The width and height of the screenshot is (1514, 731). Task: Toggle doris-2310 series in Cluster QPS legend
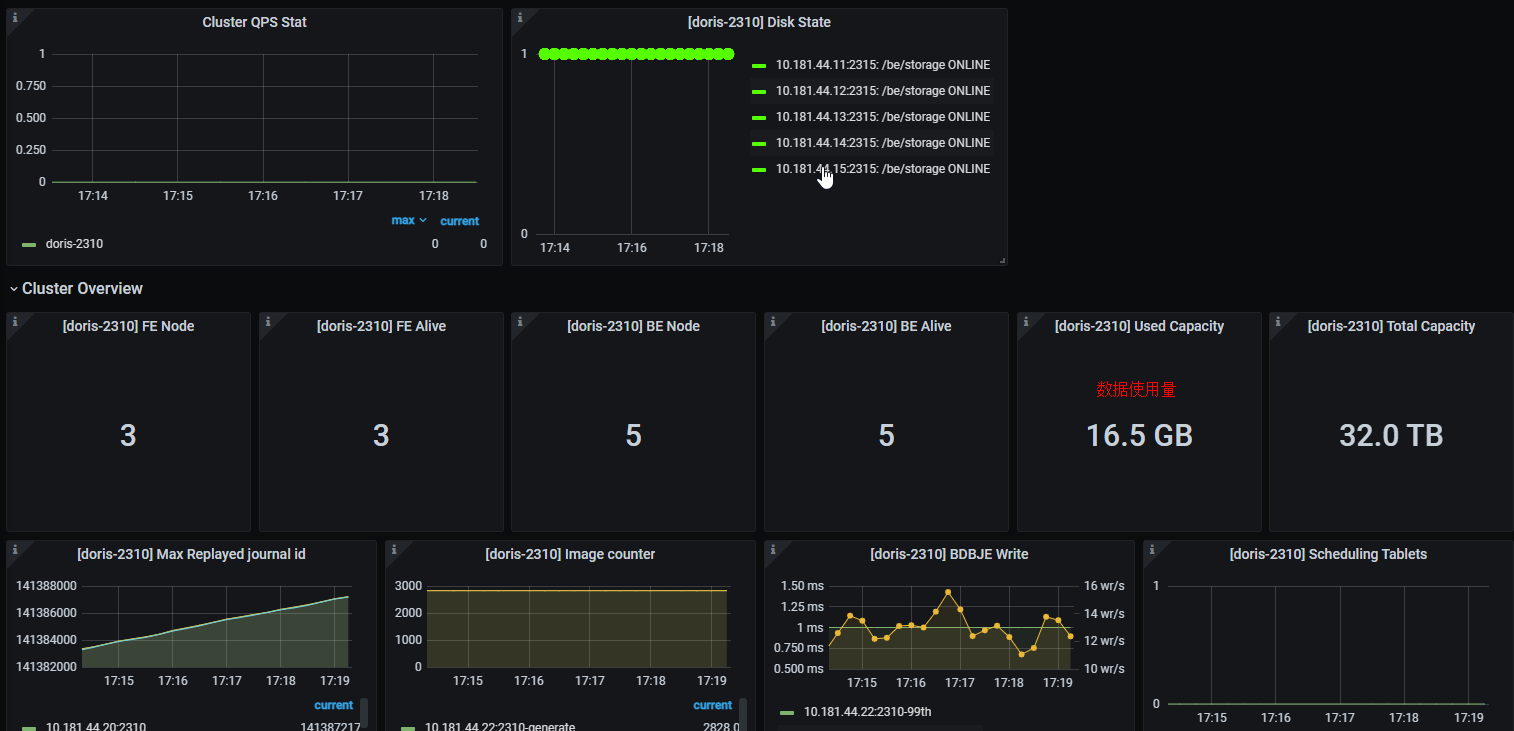(x=74, y=244)
